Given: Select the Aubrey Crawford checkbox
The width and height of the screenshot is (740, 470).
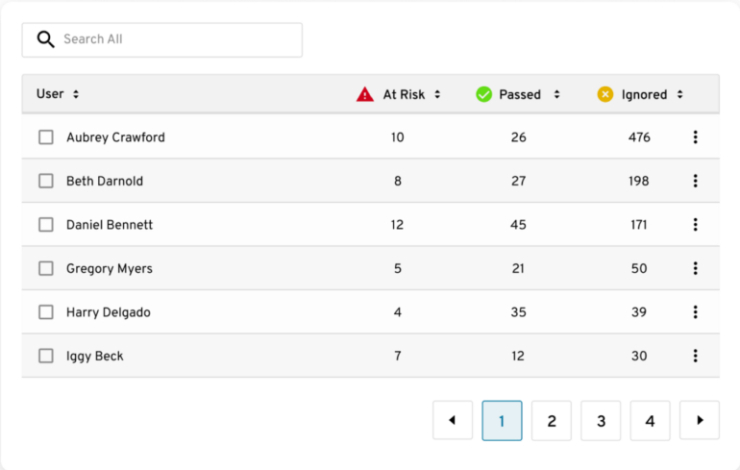Looking at the screenshot, I should point(46,137).
